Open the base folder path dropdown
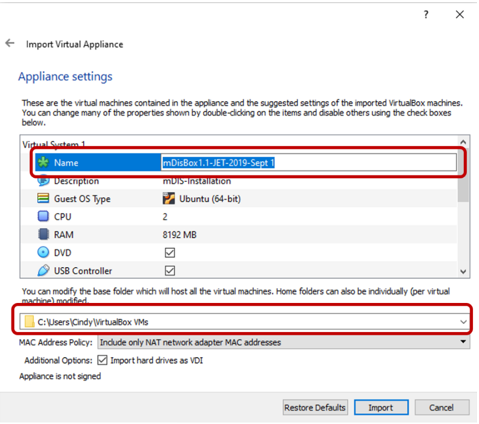The width and height of the screenshot is (479, 424). point(463,322)
